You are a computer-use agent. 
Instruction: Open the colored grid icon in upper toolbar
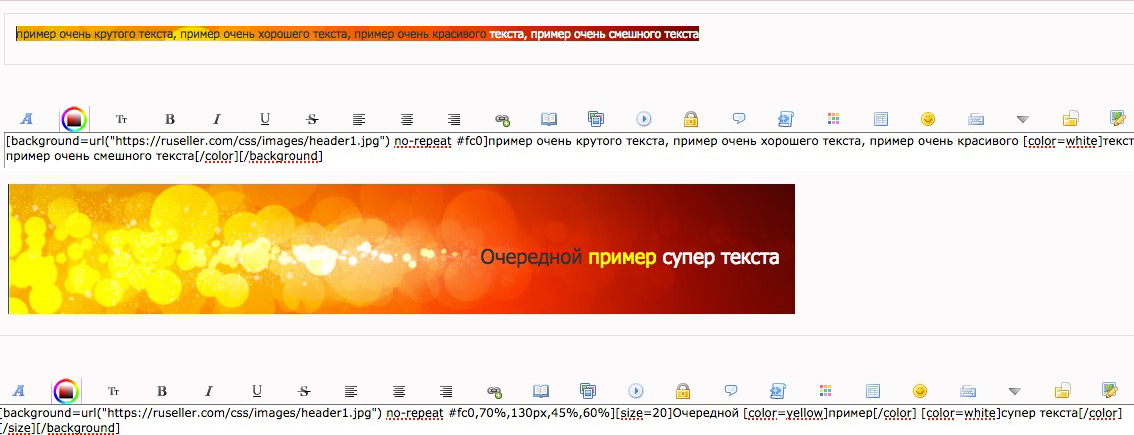click(833, 119)
